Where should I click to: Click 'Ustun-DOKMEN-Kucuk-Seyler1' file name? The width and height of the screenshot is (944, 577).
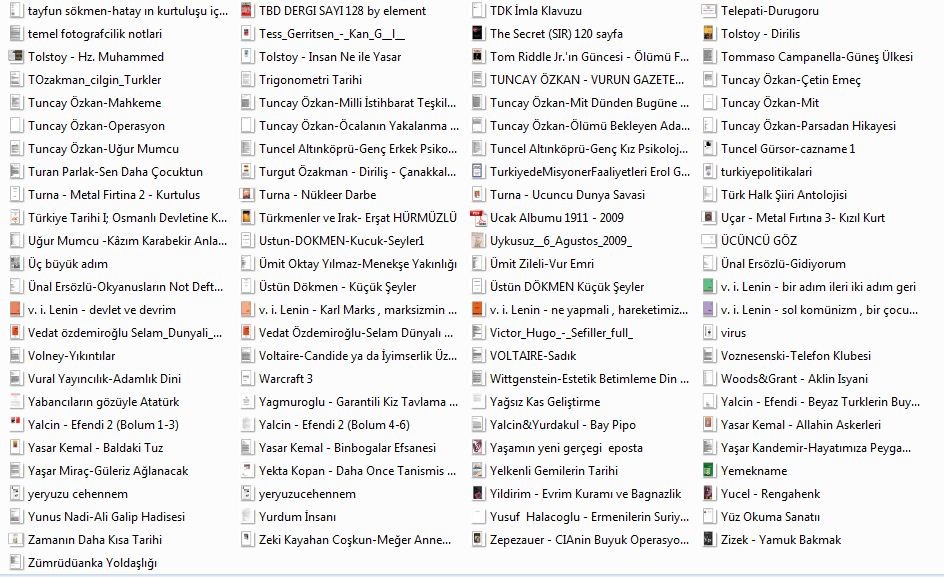tap(341, 241)
